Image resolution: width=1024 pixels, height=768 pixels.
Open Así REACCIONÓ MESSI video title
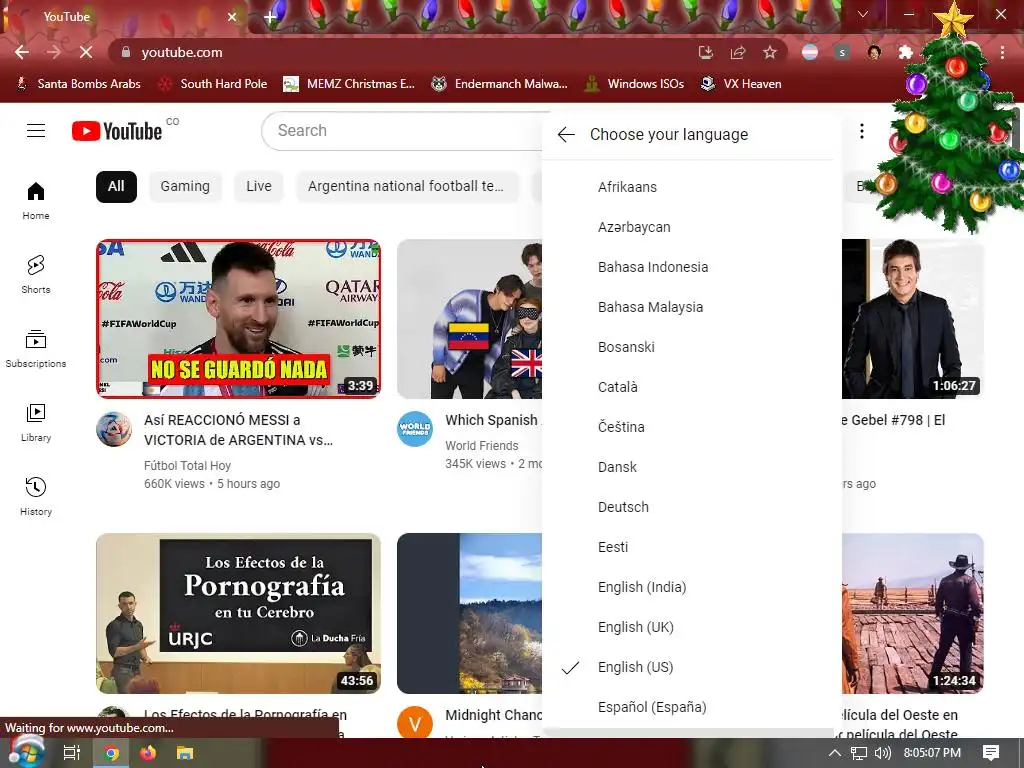tap(238, 430)
